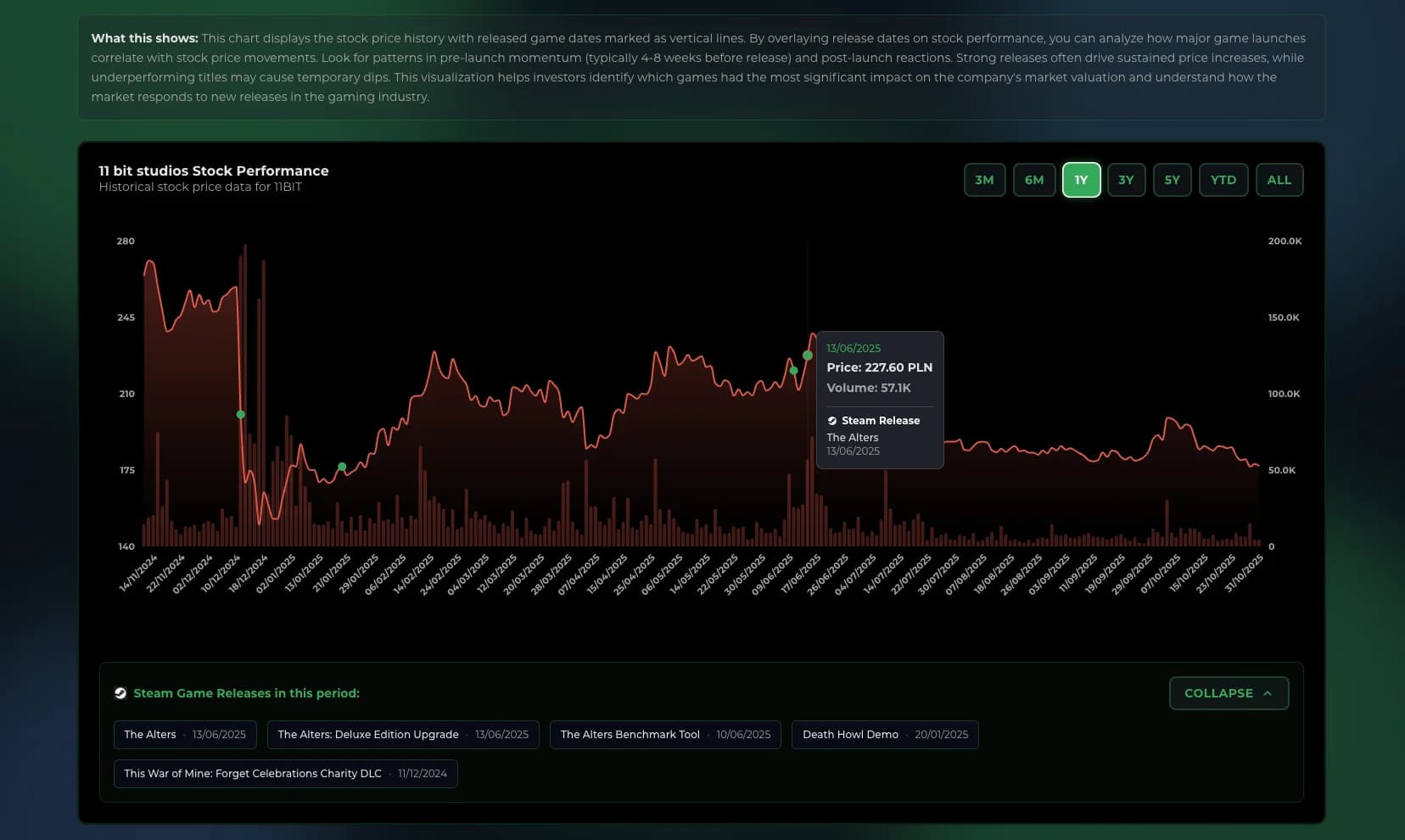Screen dimensions: 1405x840
Task: Select the 6M time range
Action: 1034,179
